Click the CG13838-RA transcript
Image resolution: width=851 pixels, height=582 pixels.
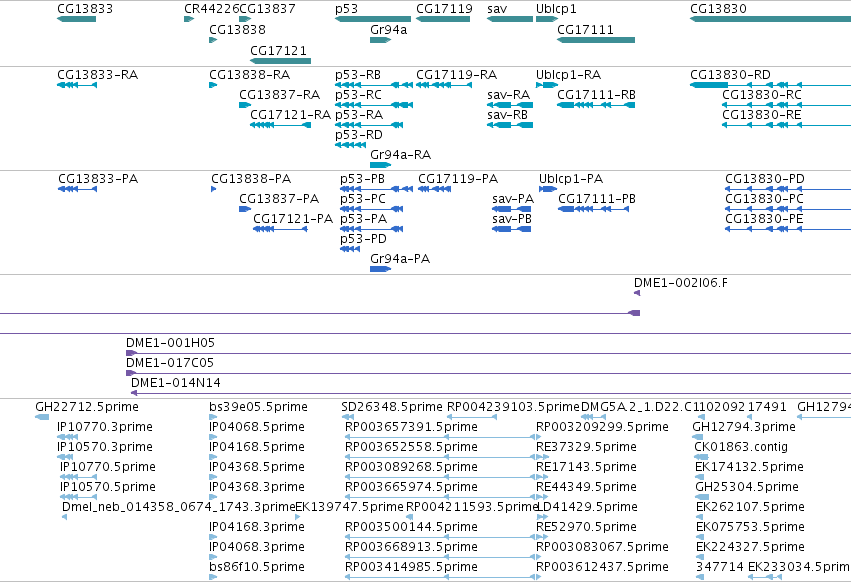pyautogui.click(x=213, y=85)
